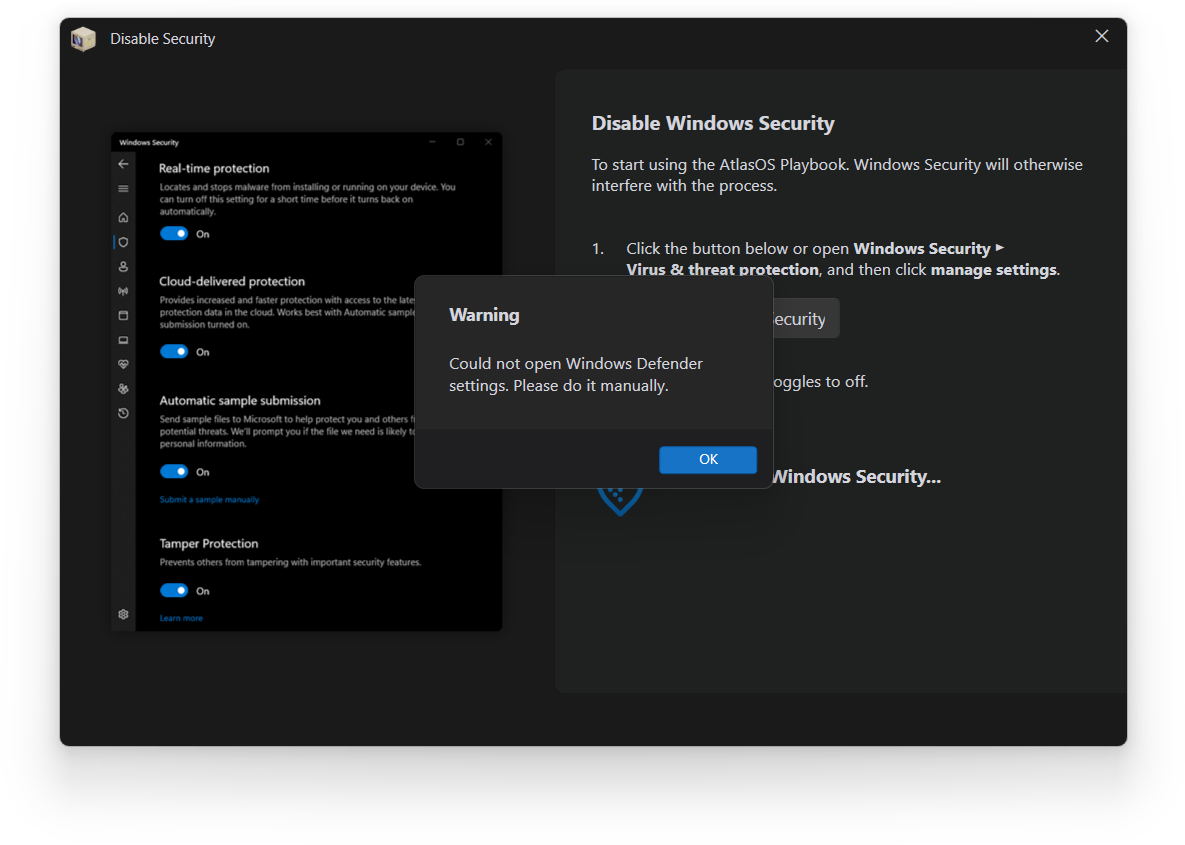
Task: Click the back arrow in Windows Security
Action: pyautogui.click(x=122, y=163)
